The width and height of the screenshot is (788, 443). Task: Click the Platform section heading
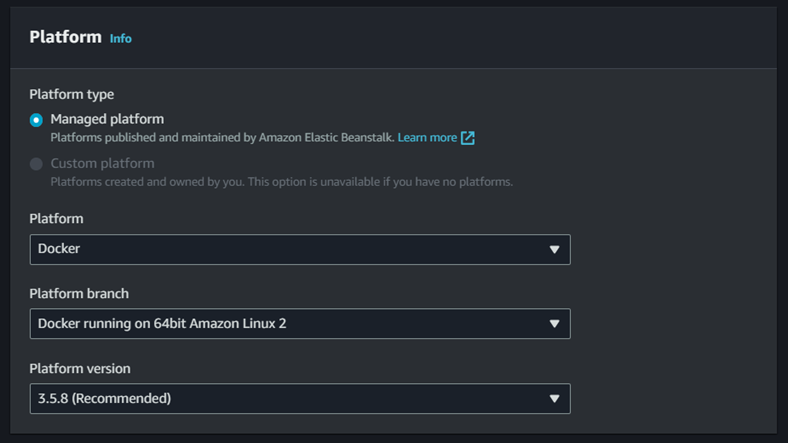(65, 37)
